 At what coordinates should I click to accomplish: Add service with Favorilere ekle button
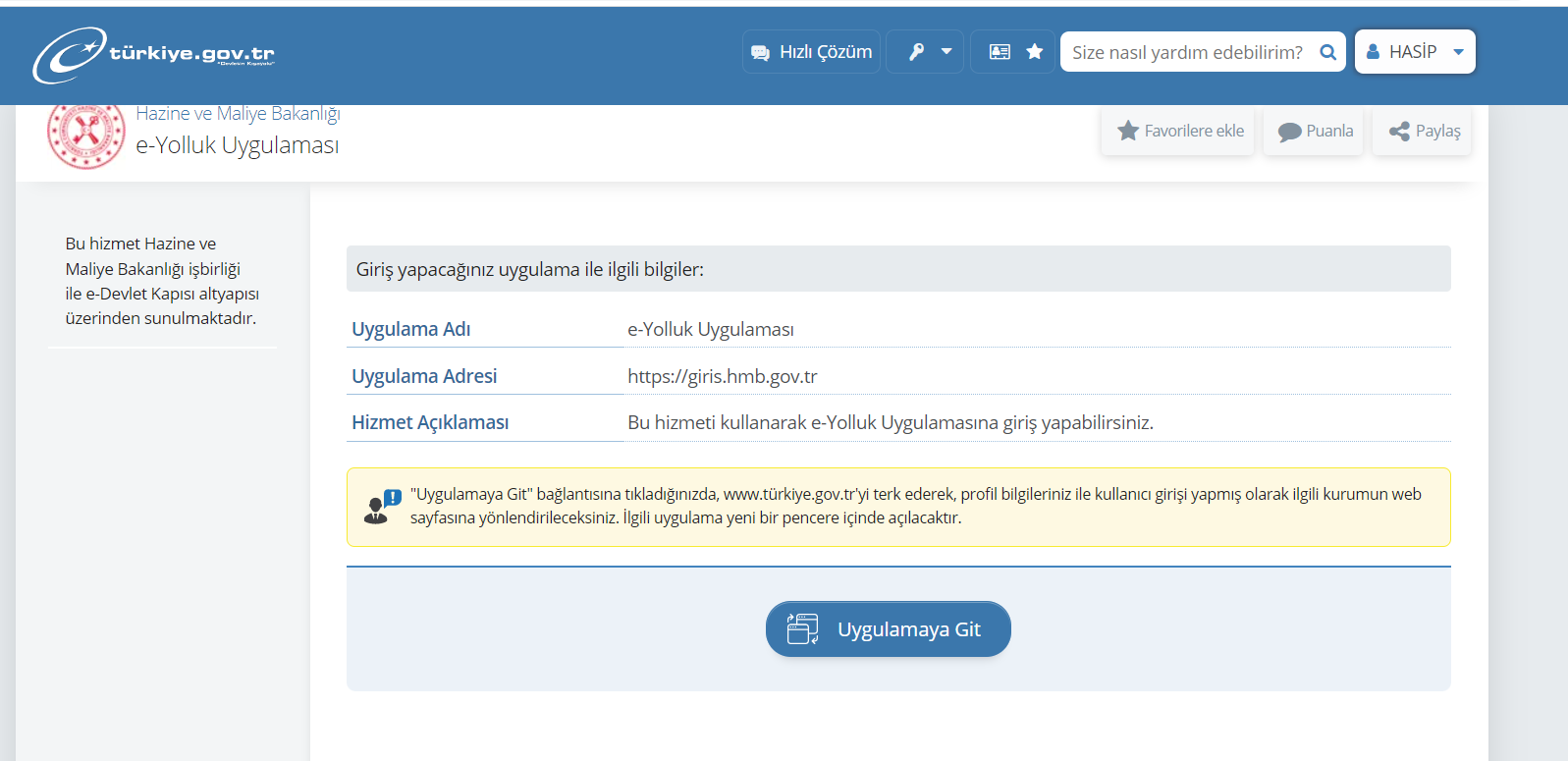(x=1178, y=131)
